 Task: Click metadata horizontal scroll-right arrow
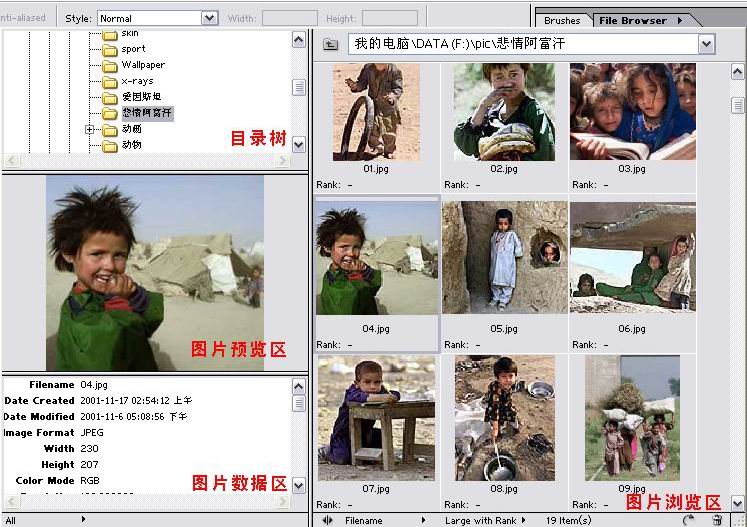pos(283,502)
